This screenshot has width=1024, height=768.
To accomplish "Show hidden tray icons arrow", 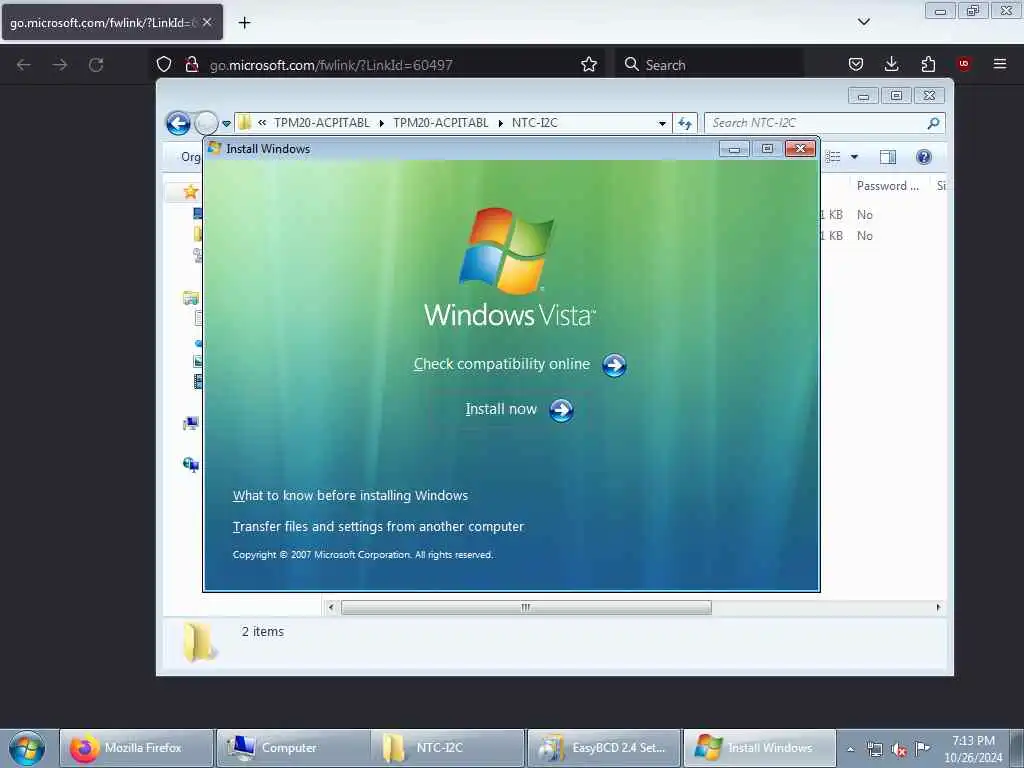I will (x=850, y=749).
